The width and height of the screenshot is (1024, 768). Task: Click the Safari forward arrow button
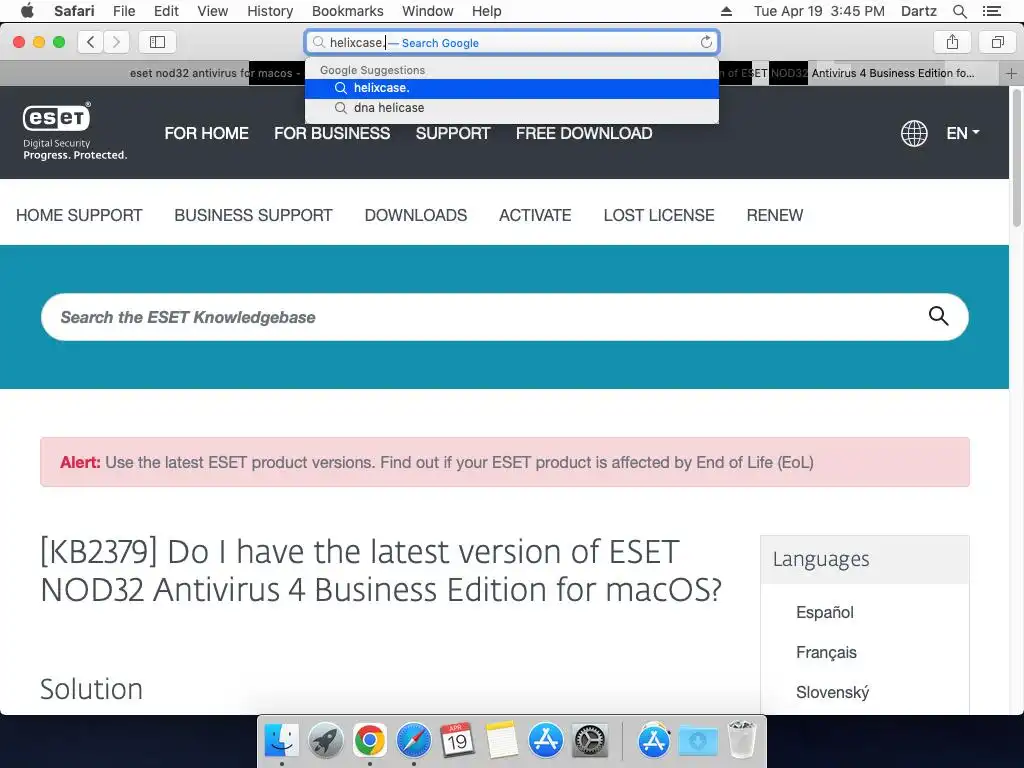tap(116, 42)
